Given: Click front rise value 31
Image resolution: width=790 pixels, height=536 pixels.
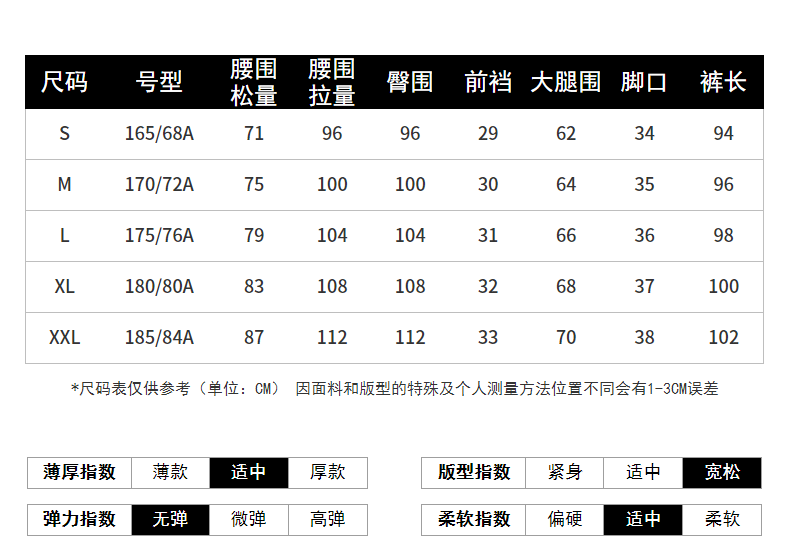Looking at the screenshot, I should 488,235.
